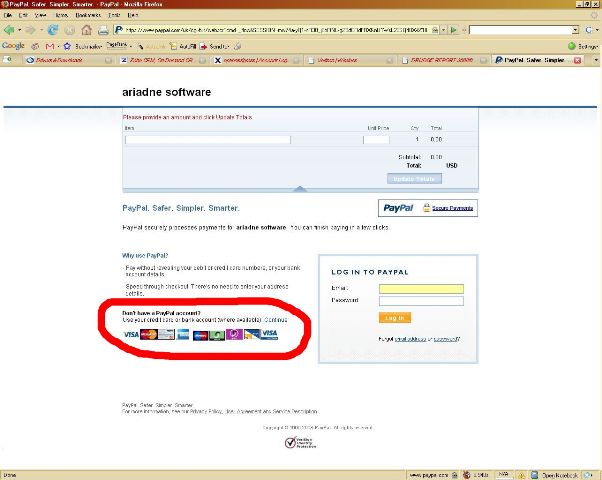The width and height of the screenshot is (602, 480).
Task: Open the File menu
Action: coord(8,15)
